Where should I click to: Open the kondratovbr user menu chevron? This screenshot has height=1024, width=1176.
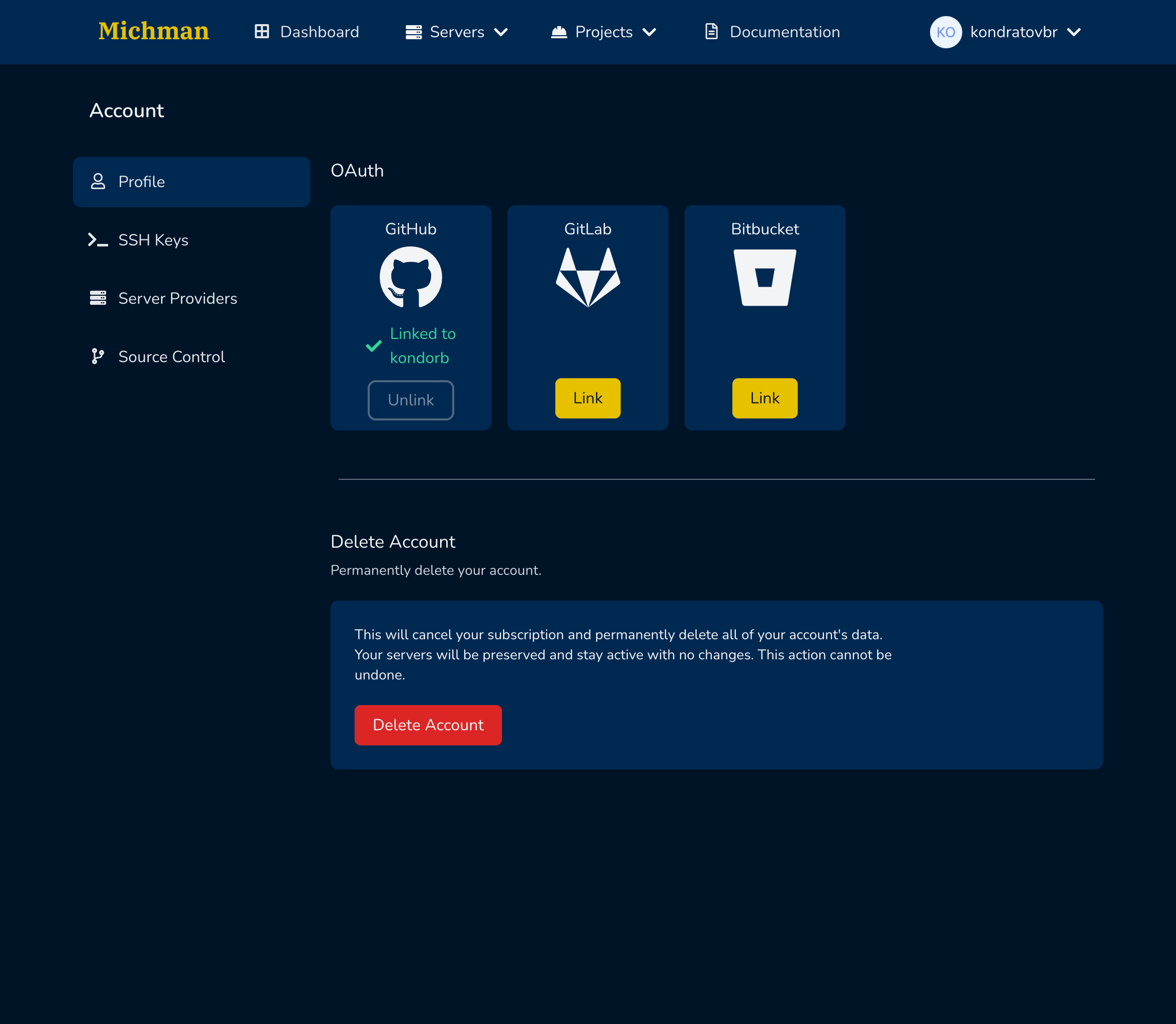coord(1074,32)
